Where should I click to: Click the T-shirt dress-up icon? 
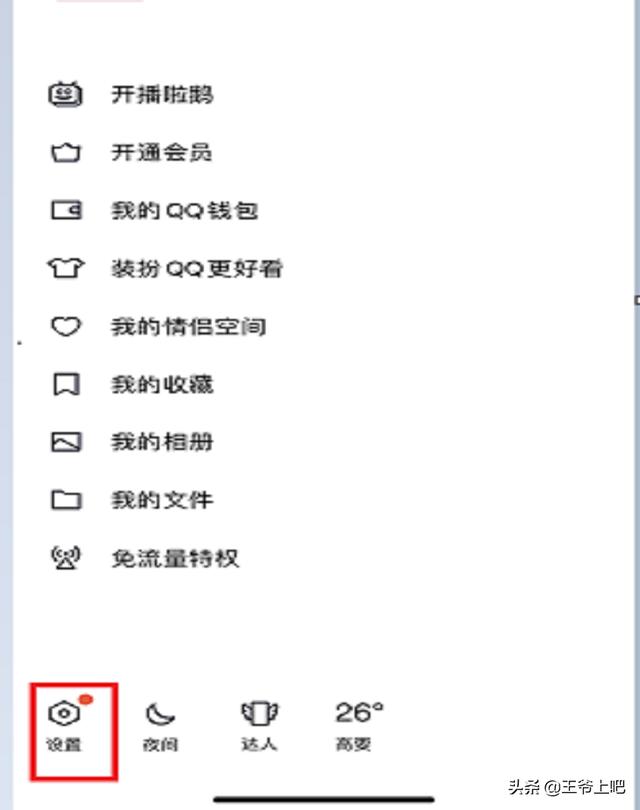[x=66, y=268]
